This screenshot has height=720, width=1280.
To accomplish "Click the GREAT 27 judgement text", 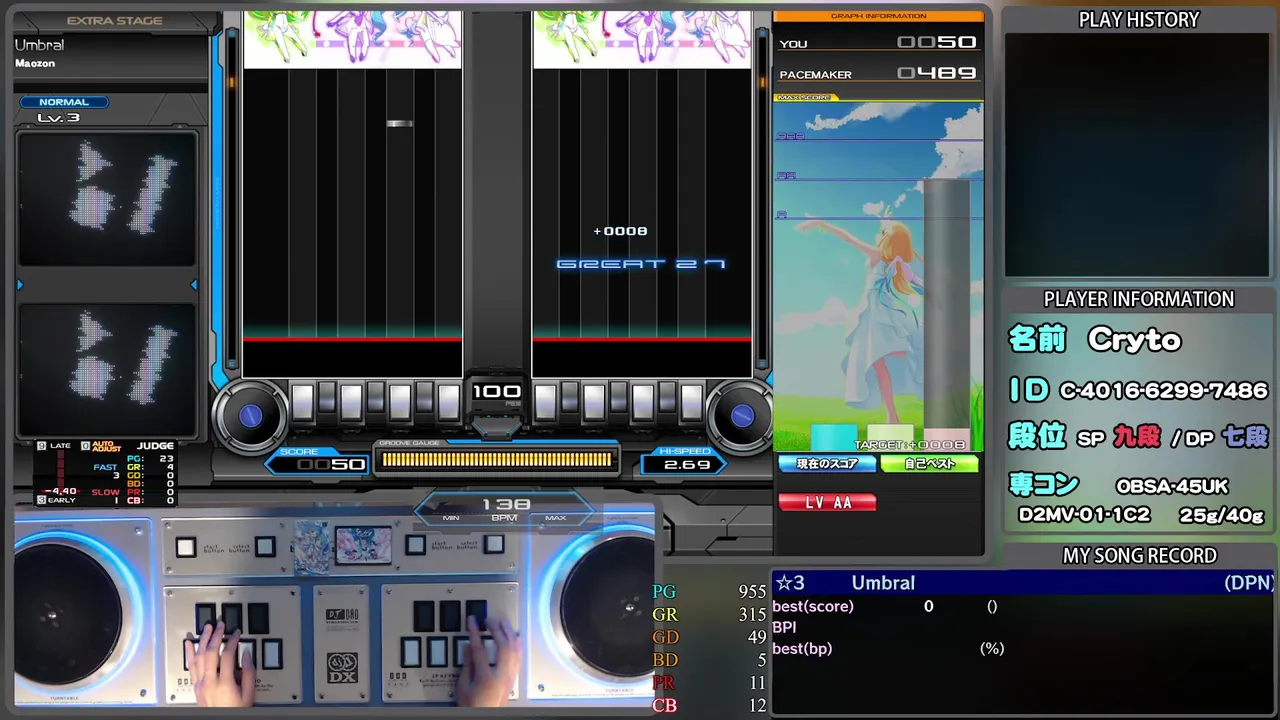I will 641,264.
